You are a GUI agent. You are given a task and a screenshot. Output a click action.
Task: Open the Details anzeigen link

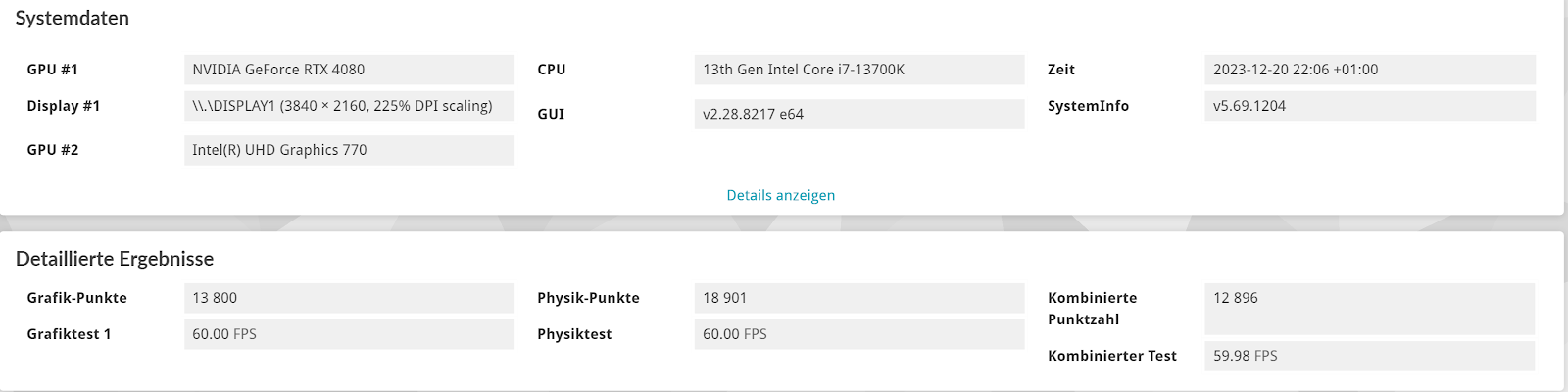pyautogui.click(x=781, y=195)
